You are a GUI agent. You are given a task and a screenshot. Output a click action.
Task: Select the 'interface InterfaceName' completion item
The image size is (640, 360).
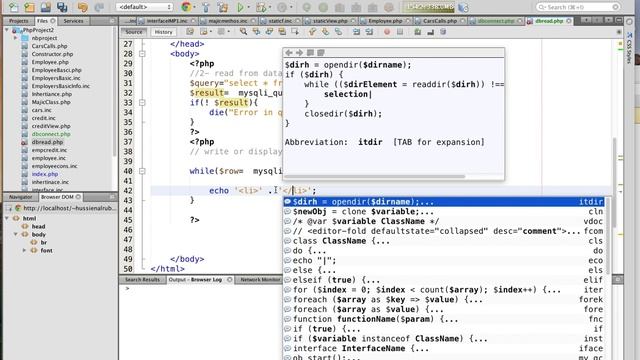coord(444,349)
